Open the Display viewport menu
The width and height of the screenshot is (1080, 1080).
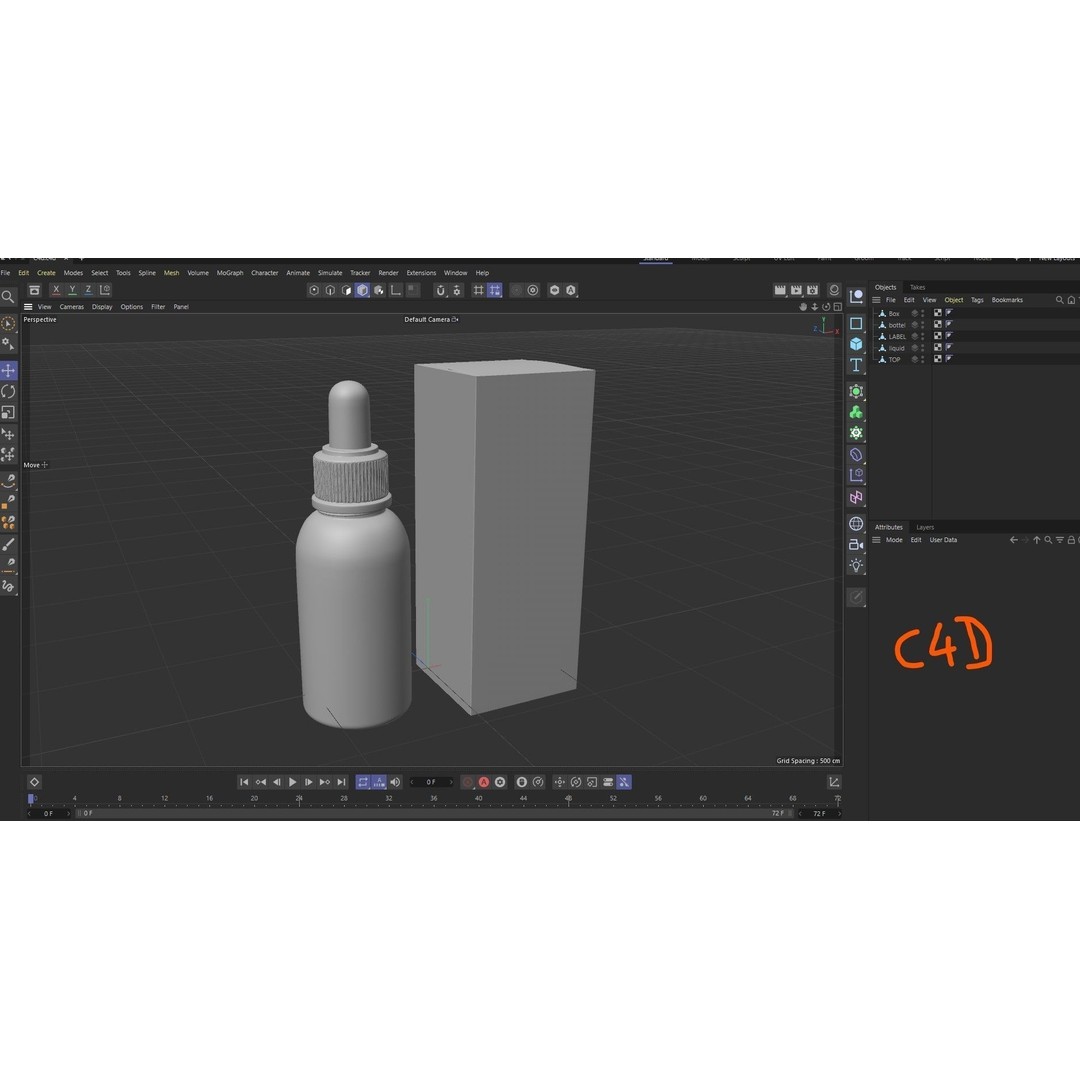click(102, 307)
